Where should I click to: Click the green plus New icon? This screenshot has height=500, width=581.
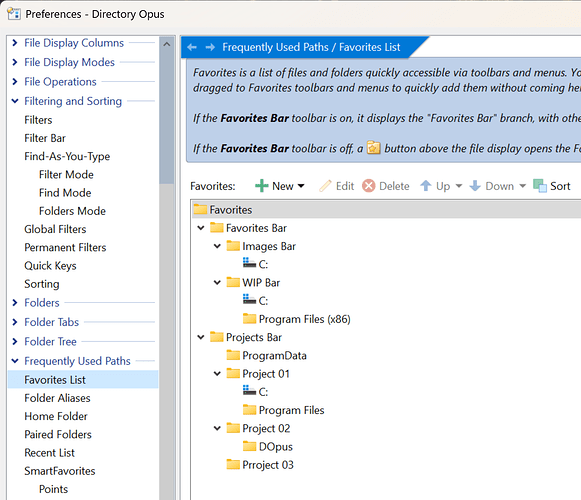tap(262, 186)
